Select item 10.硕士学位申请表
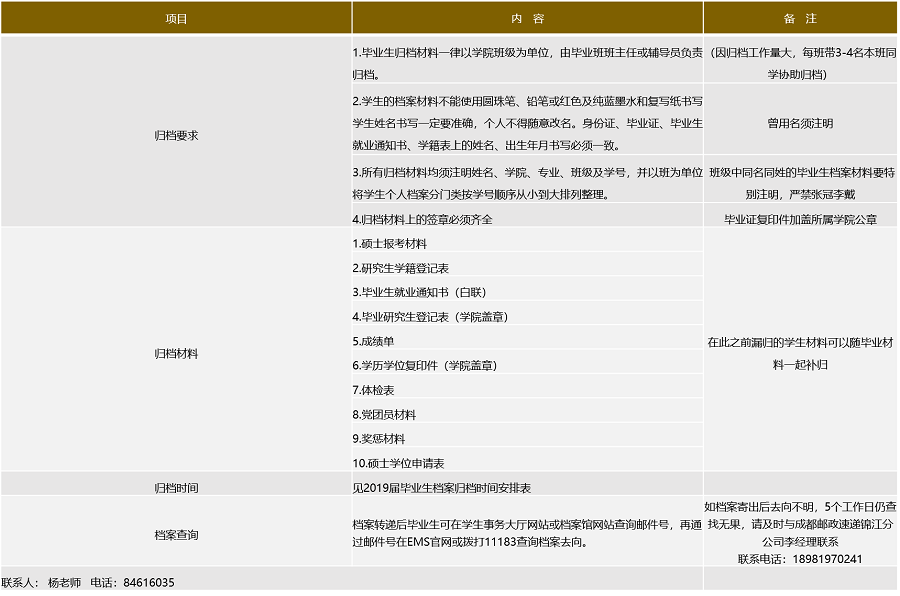Image resolution: width=900 pixels, height=596 pixels. (398, 463)
